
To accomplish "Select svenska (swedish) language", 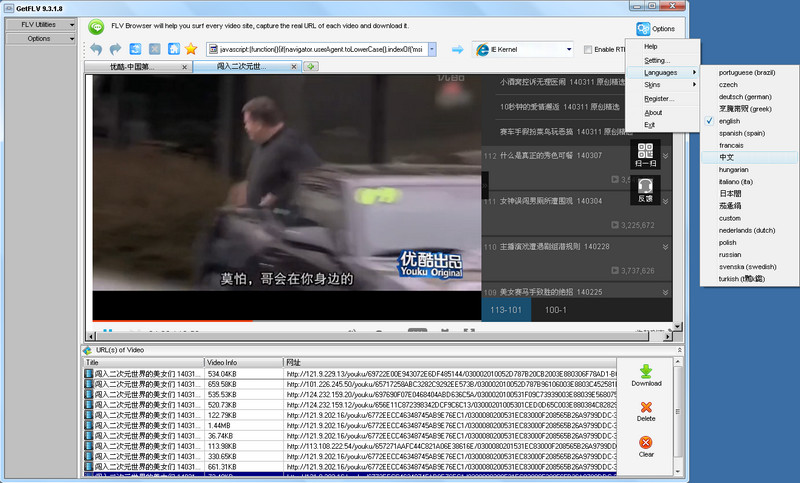I will point(749,267).
